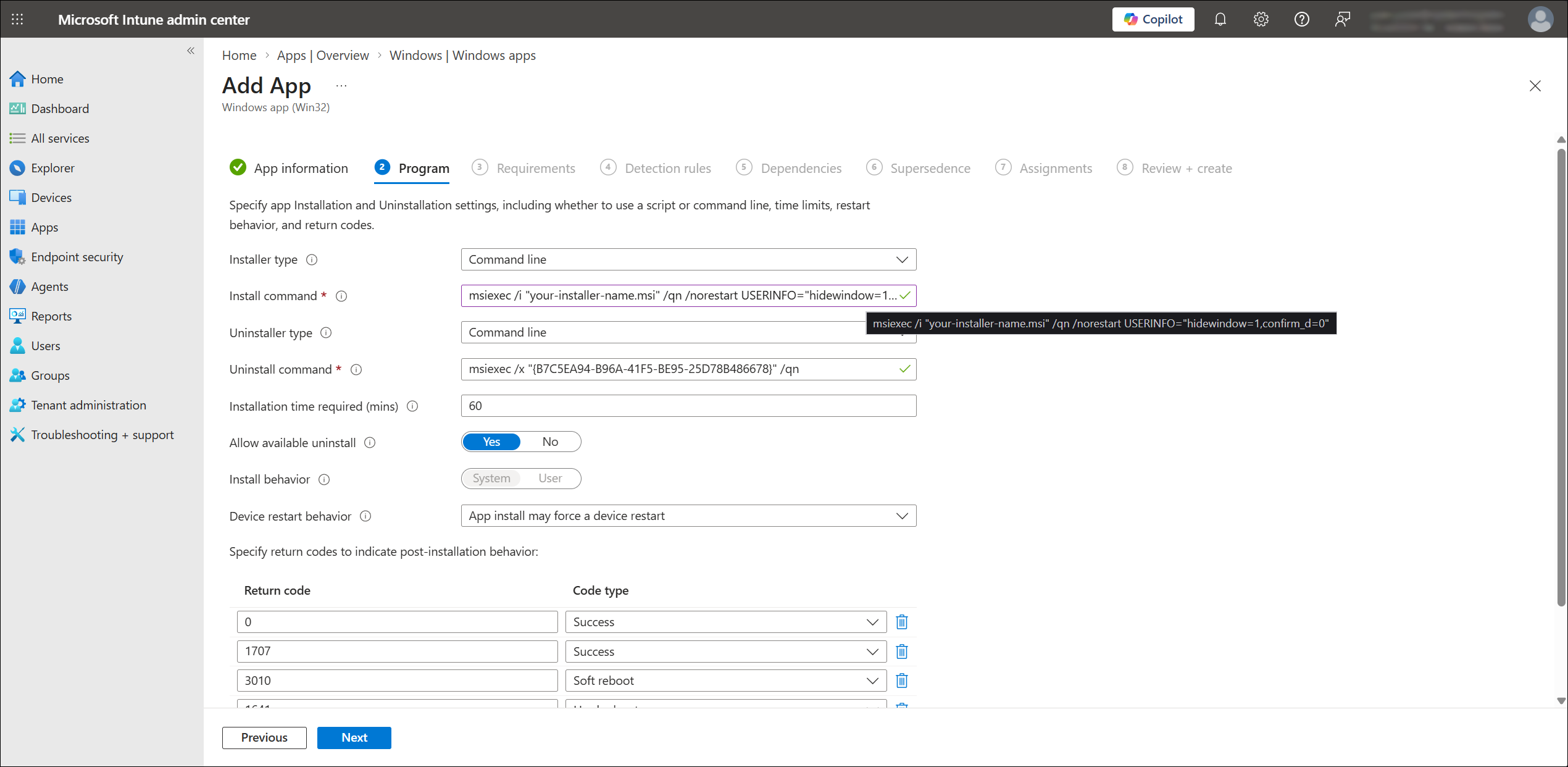Go to the App information step
Screen dimensions: 1568x767
(x=289, y=168)
